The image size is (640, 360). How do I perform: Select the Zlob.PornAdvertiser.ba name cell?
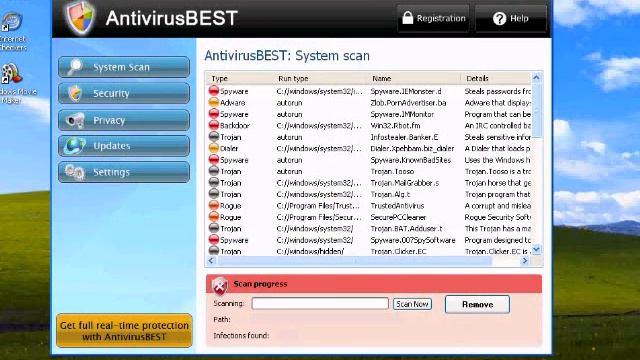[408, 103]
